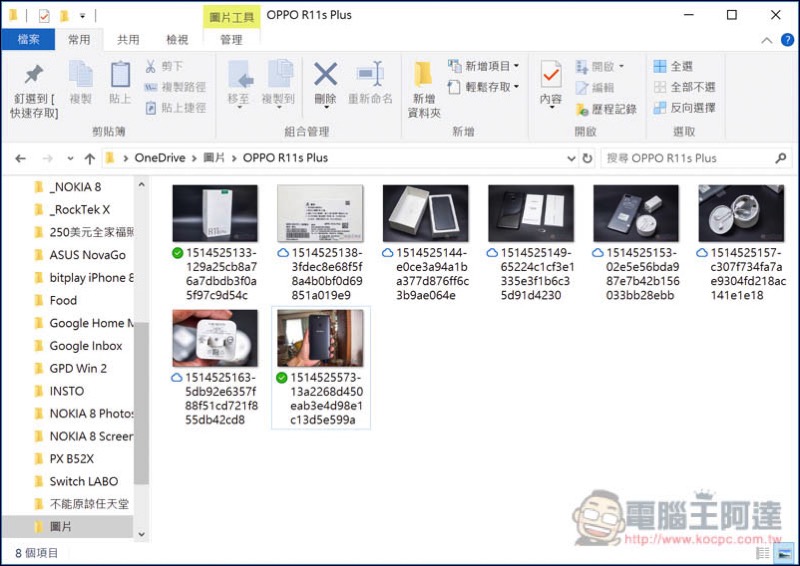Refresh the current folder
Screen dimensions: 800x566
(587, 158)
